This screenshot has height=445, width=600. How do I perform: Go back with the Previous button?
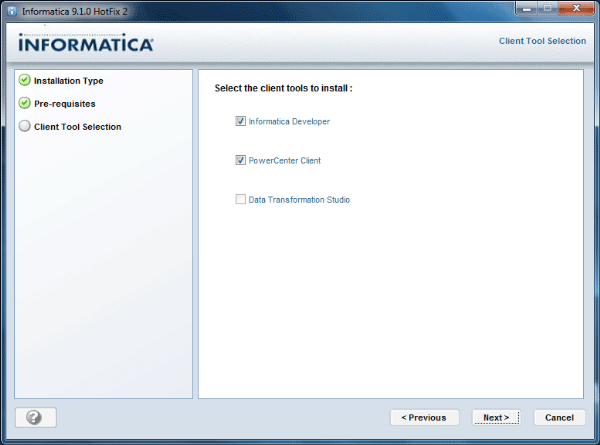tap(424, 417)
